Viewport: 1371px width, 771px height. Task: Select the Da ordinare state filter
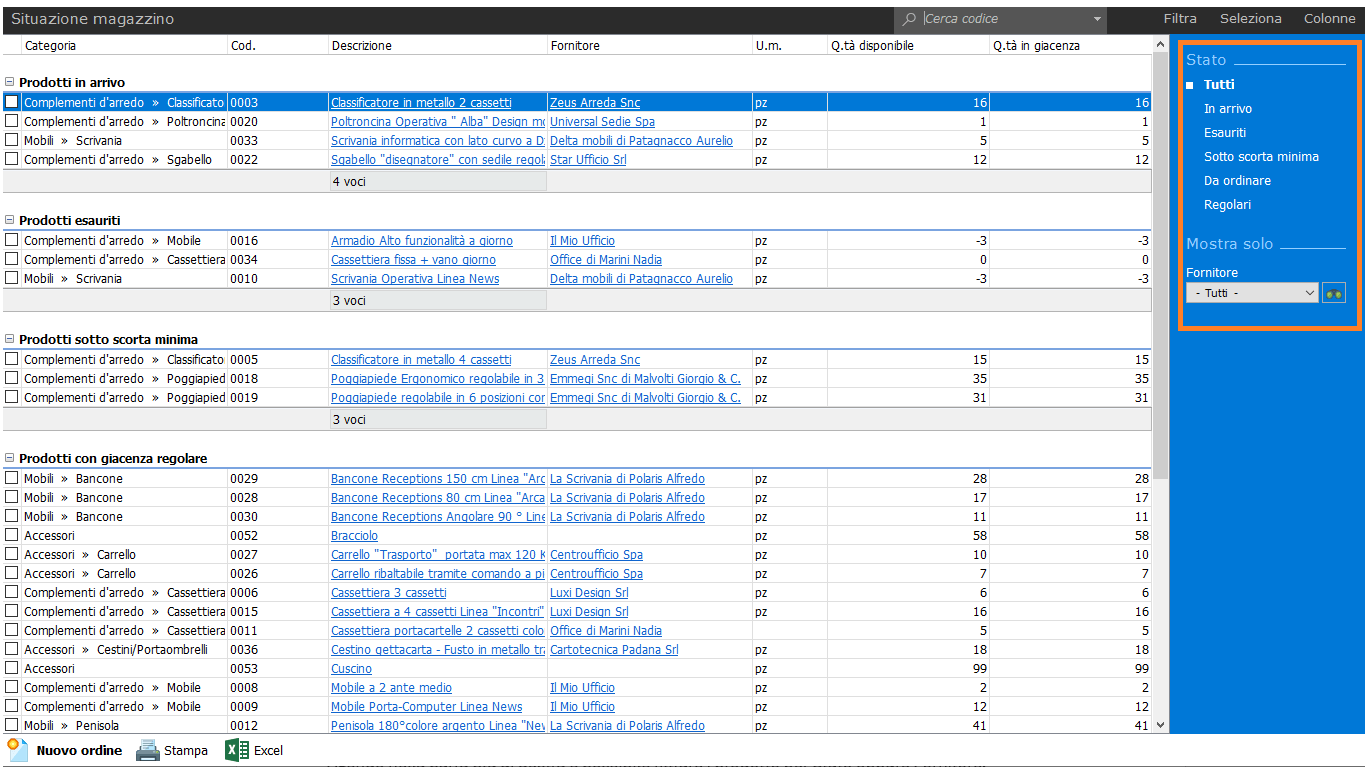[x=1238, y=181]
